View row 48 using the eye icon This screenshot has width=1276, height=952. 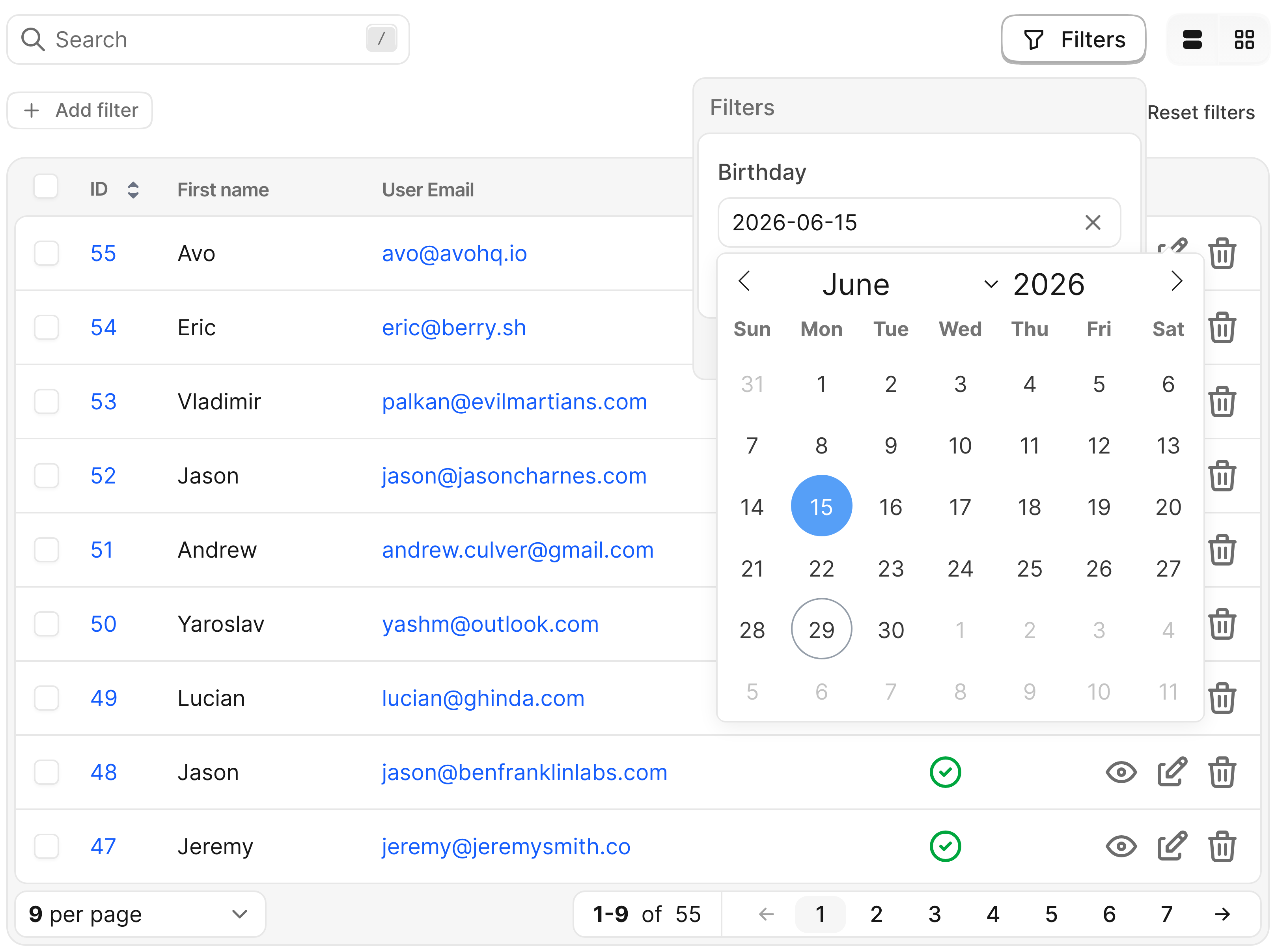pyautogui.click(x=1121, y=772)
